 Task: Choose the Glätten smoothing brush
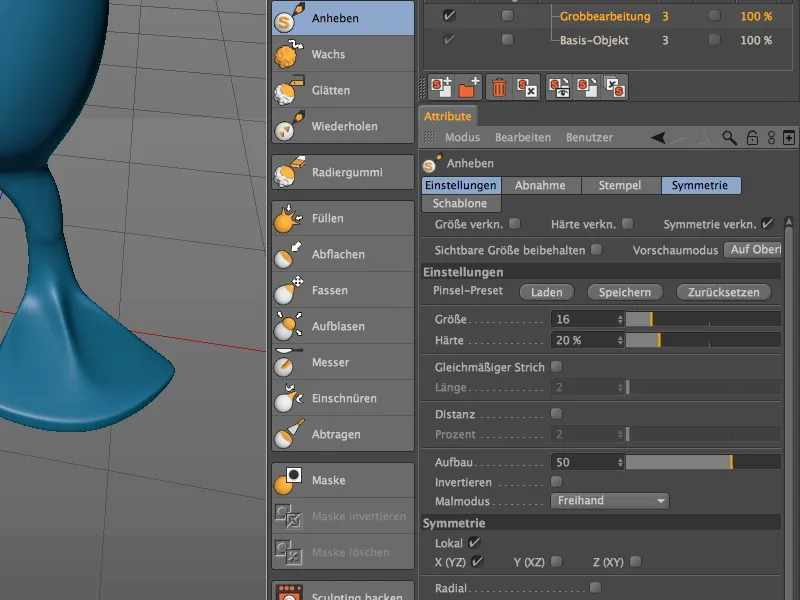(343, 90)
